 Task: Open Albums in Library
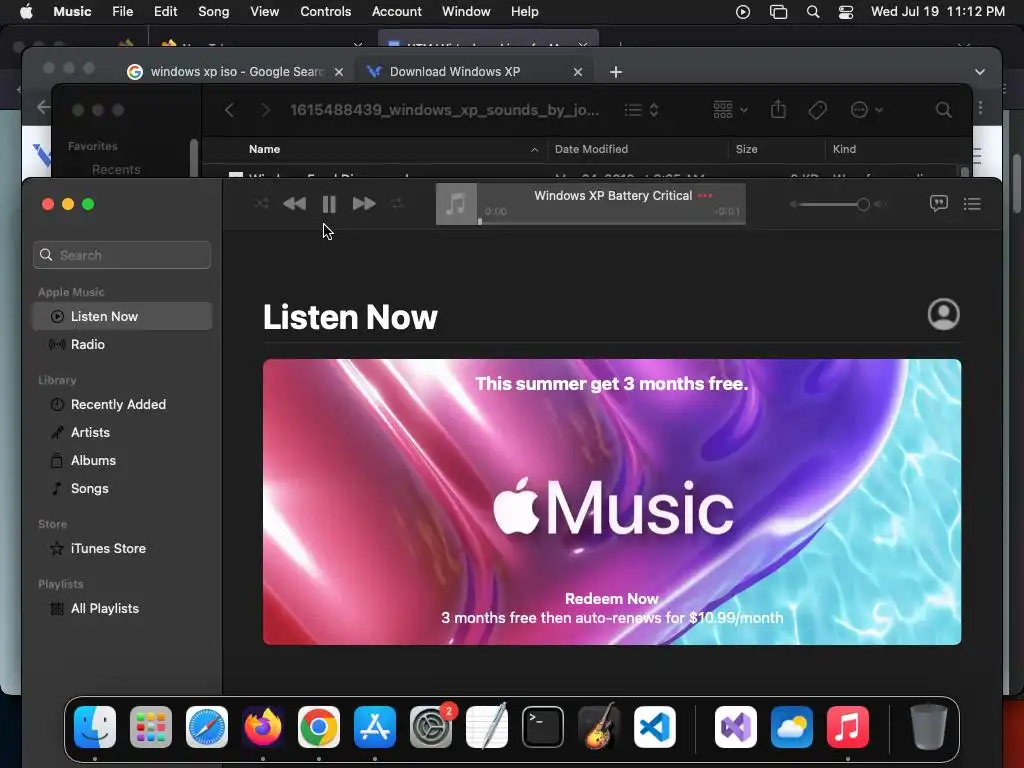(x=122, y=460)
